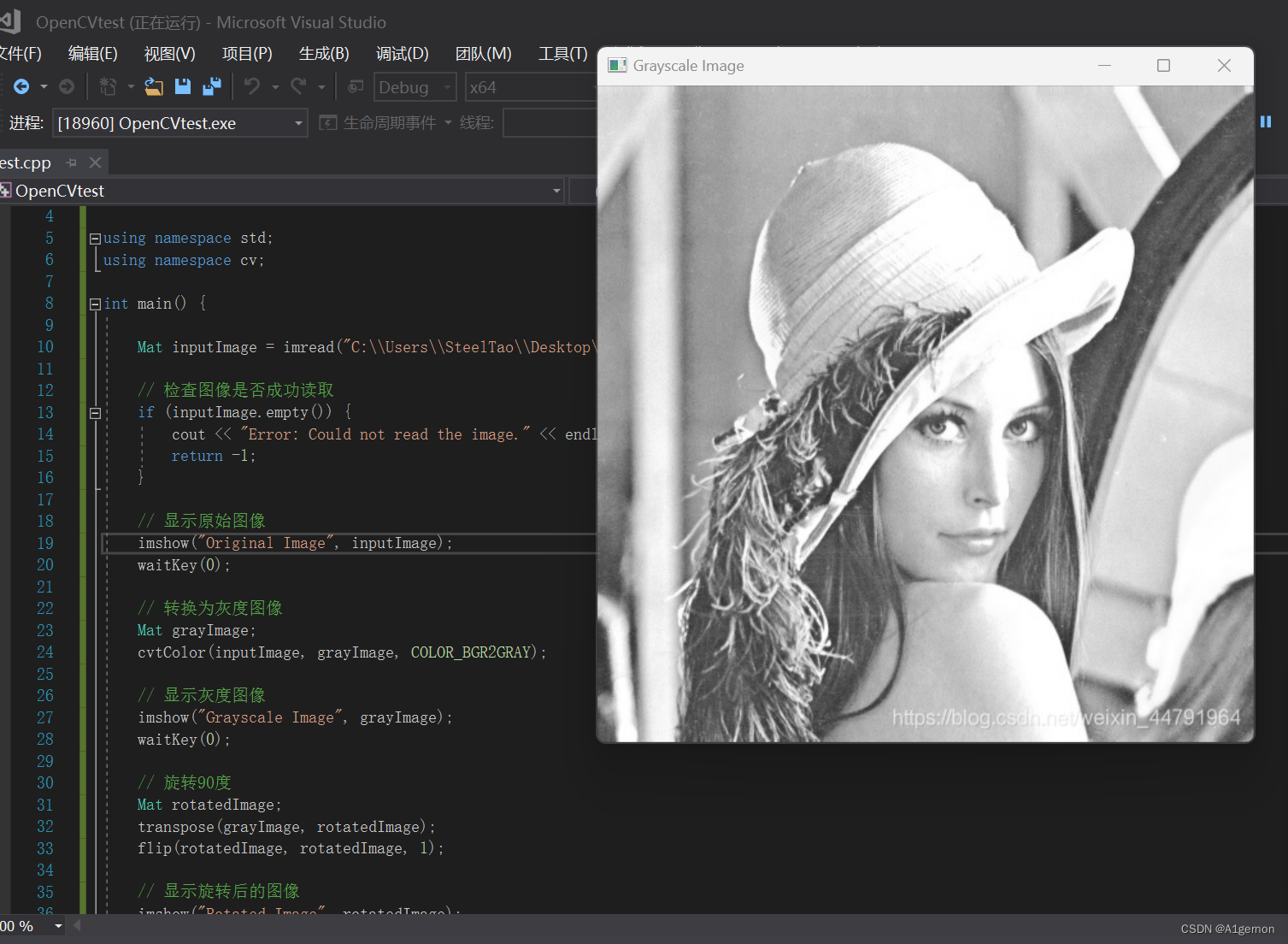Screen dimensions: 1288x944
Task: Click the 线程 thread input field
Action: pyautogui.click(x=550, y=123)
